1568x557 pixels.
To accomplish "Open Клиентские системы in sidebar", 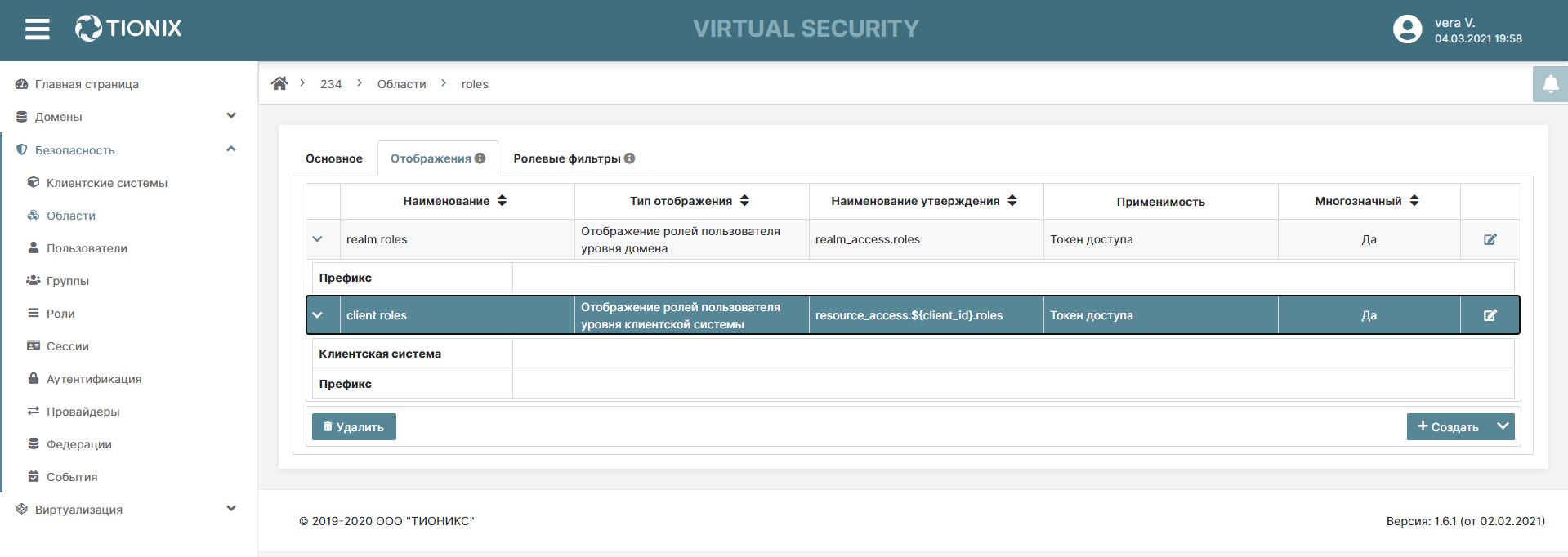I will click(x=107, y=183).
